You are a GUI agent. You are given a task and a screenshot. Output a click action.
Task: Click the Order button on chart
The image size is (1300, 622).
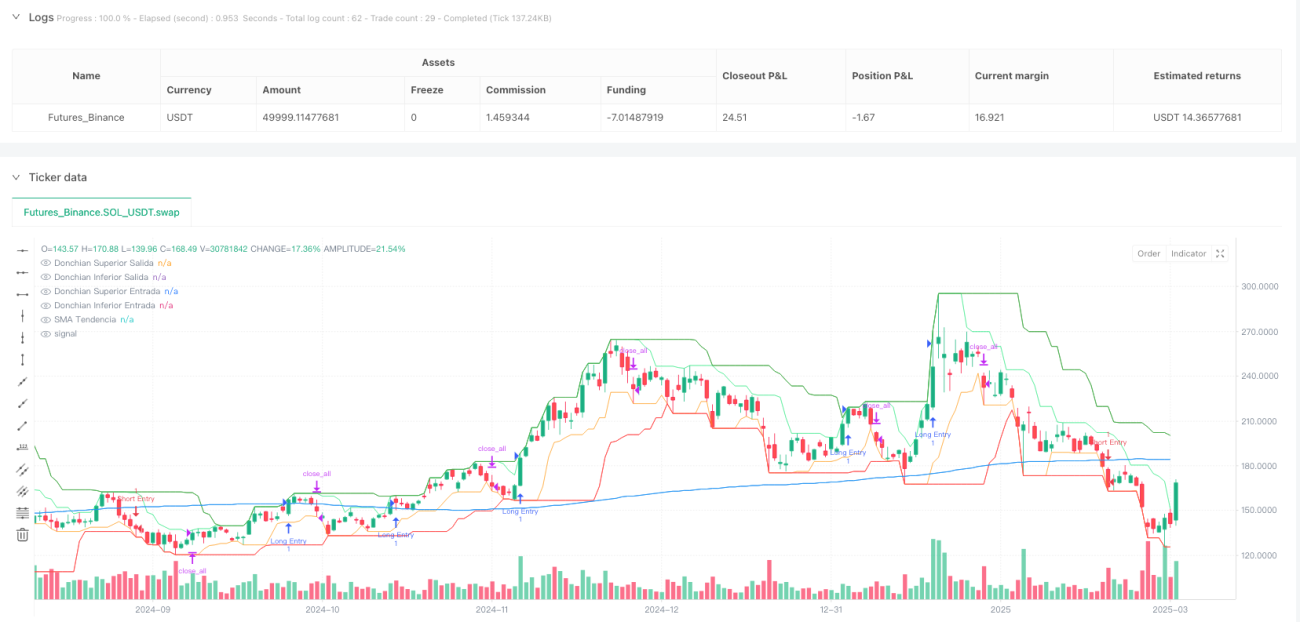coord(1148,254)
